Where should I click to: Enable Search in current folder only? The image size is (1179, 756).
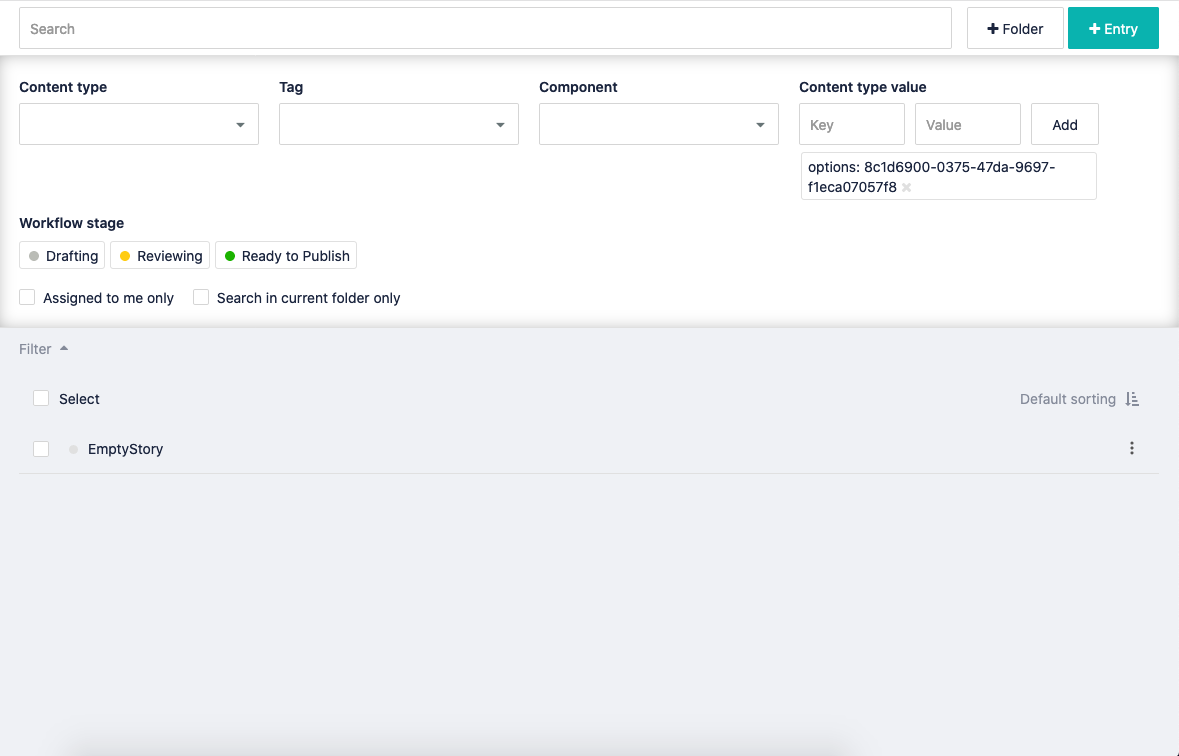coord(201,297)
